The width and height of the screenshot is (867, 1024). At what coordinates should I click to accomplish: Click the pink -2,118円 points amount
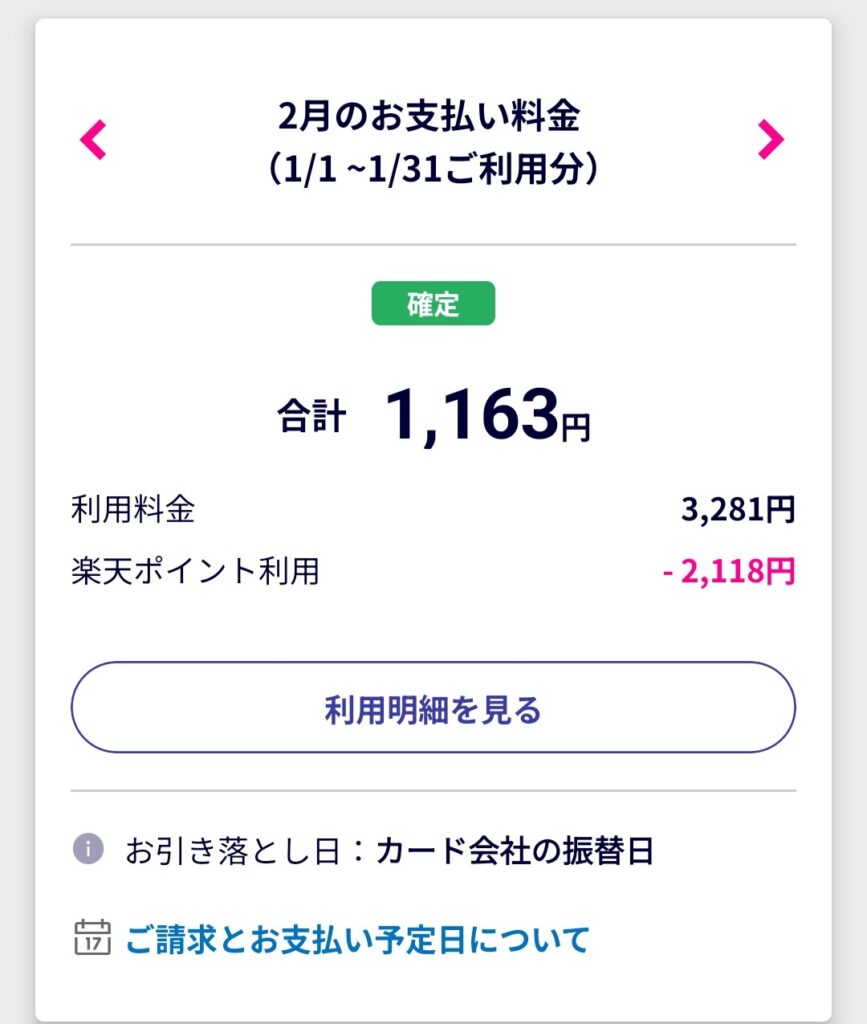coord(729,571)
